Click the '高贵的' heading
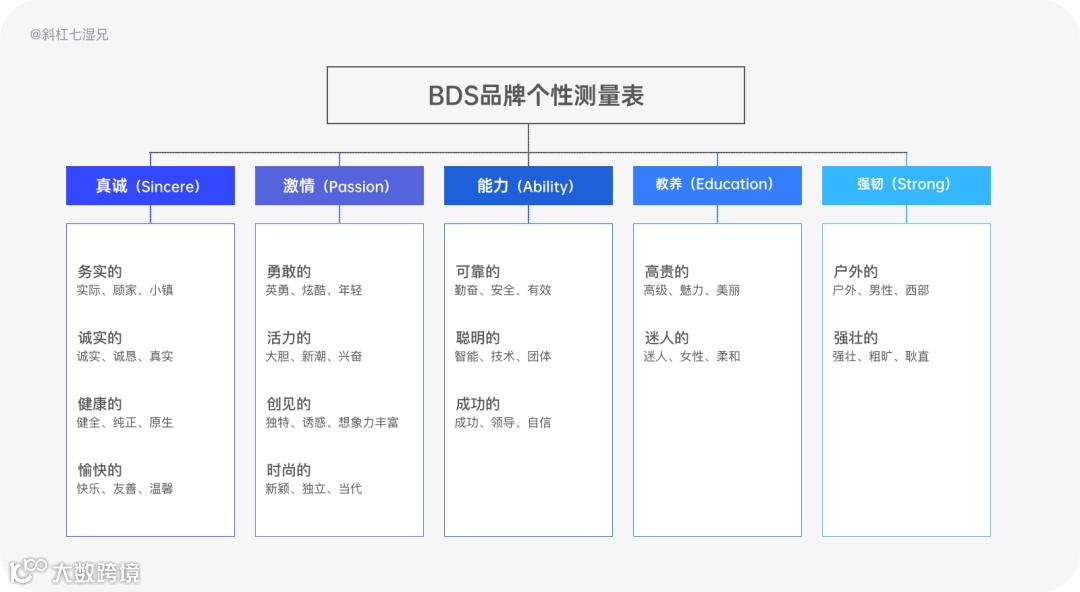The height and width of the screenshot is (592, 1080). [667, 272]
